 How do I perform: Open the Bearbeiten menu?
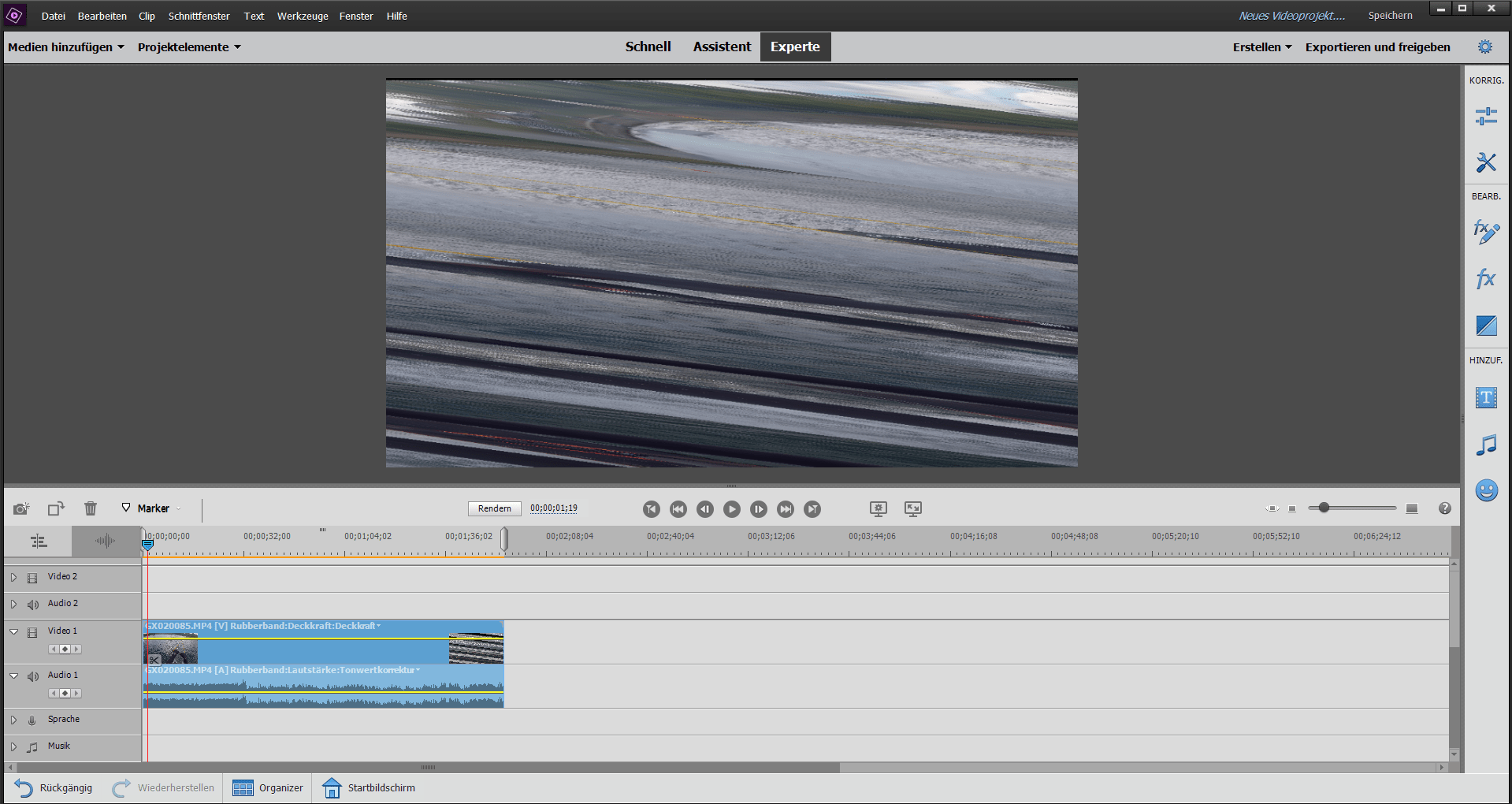point(102,16)
